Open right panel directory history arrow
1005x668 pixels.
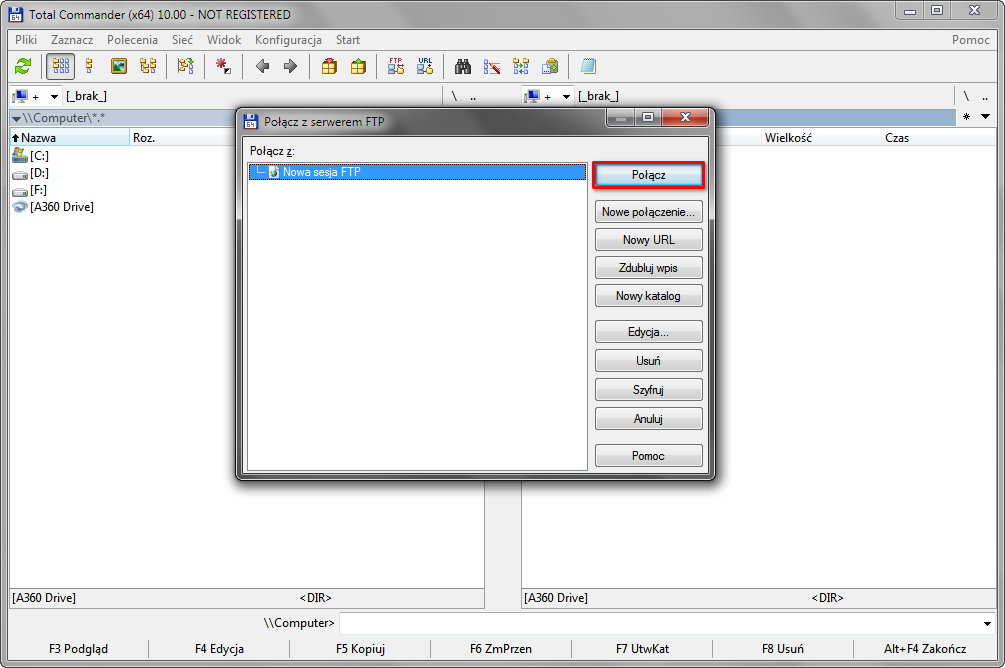(x=986, y=117)
